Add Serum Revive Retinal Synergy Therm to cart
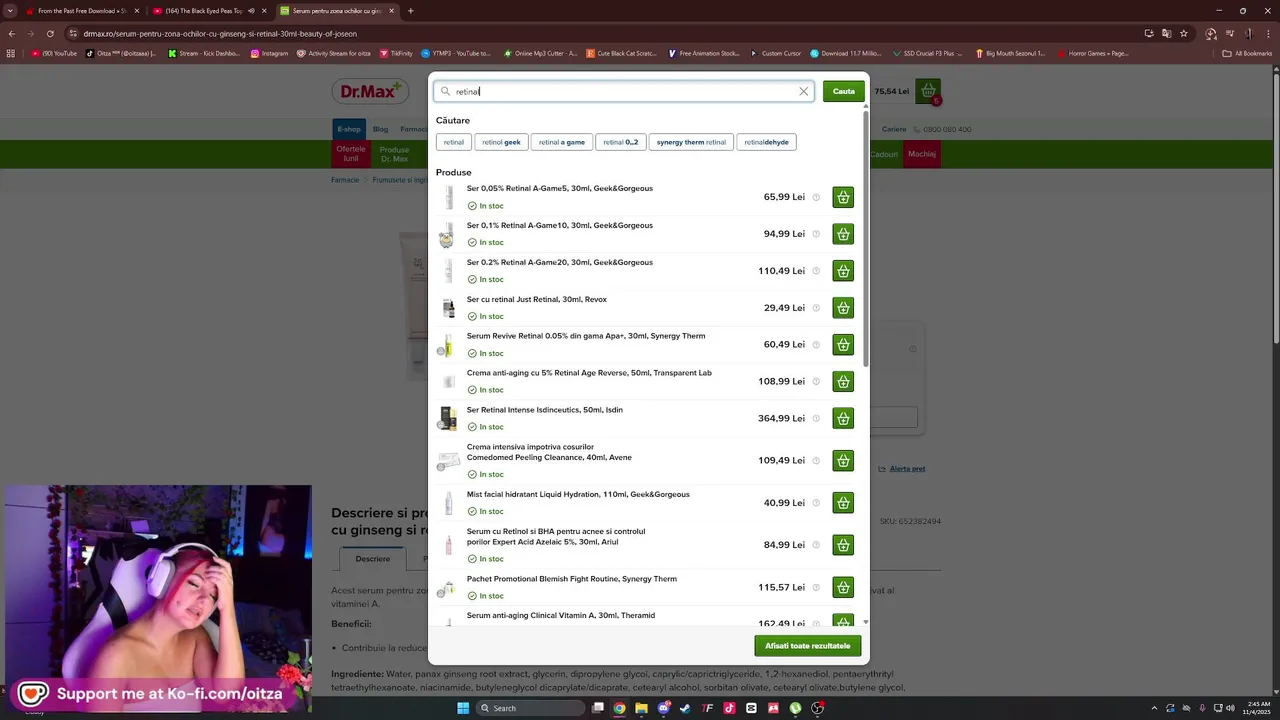Screen dimensions: 1280x720 843,345
